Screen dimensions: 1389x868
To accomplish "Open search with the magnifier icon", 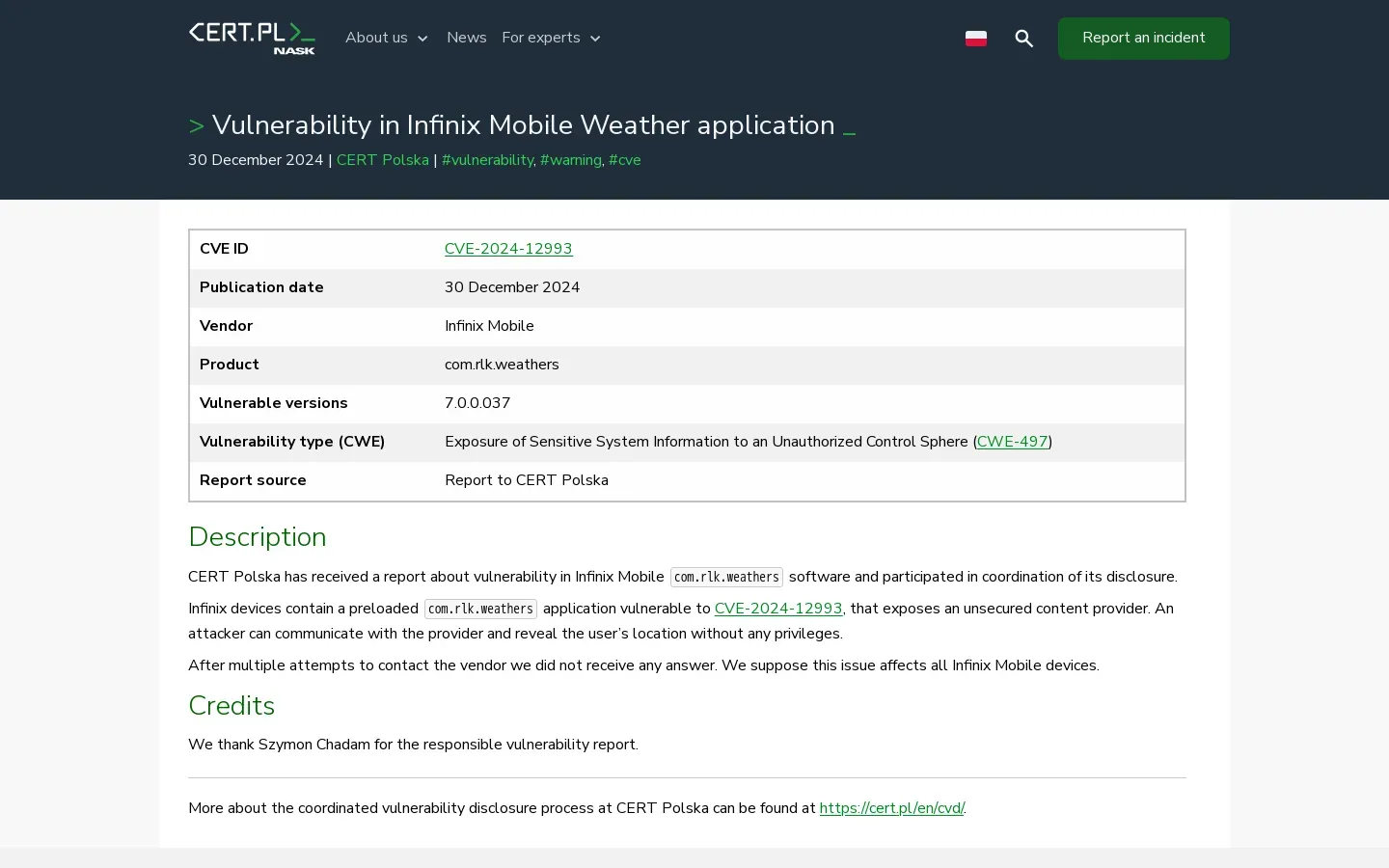I will pyautogui.click(x=1024, y=39).
